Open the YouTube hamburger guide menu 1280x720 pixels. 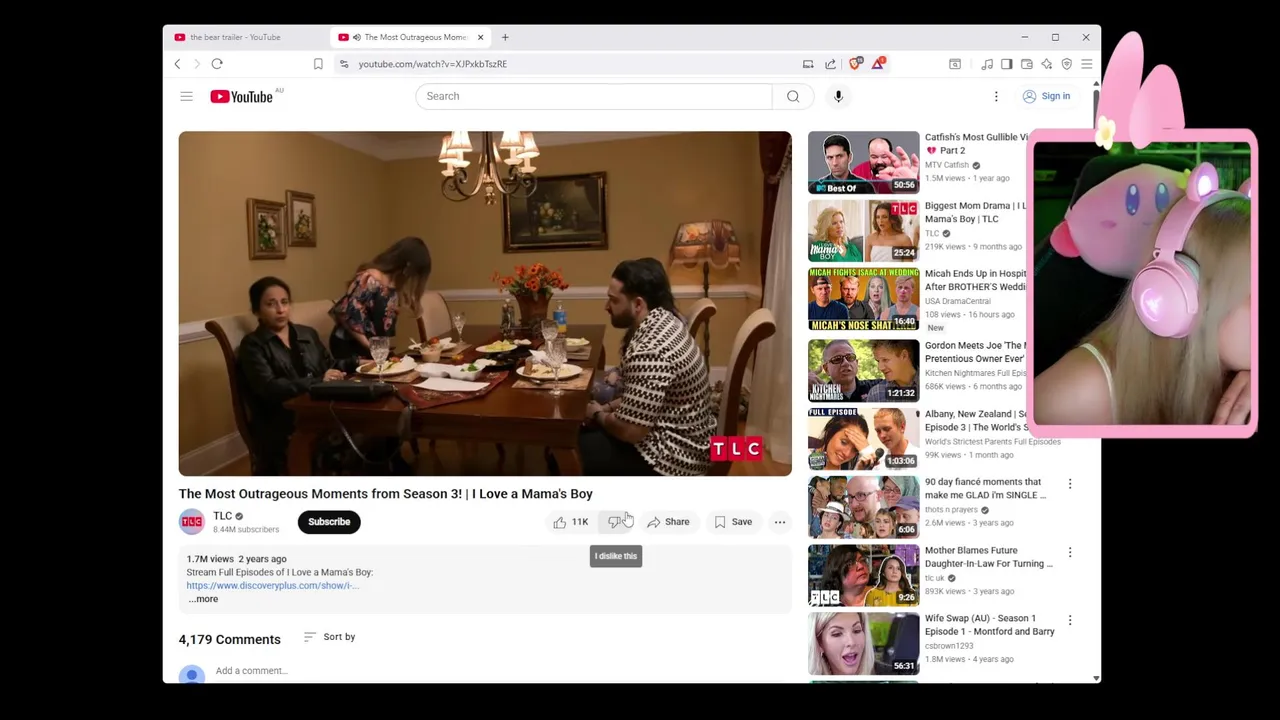pyautogui.click(x=186, y=96)
